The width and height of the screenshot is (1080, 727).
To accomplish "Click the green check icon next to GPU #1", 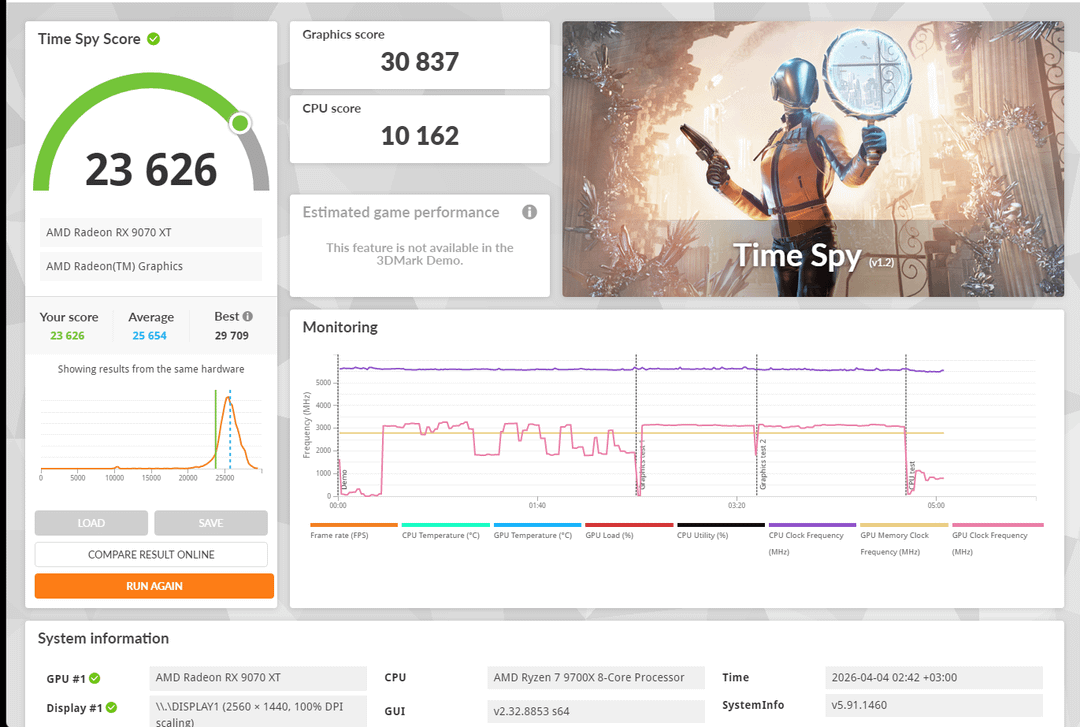I will (95, 678).
